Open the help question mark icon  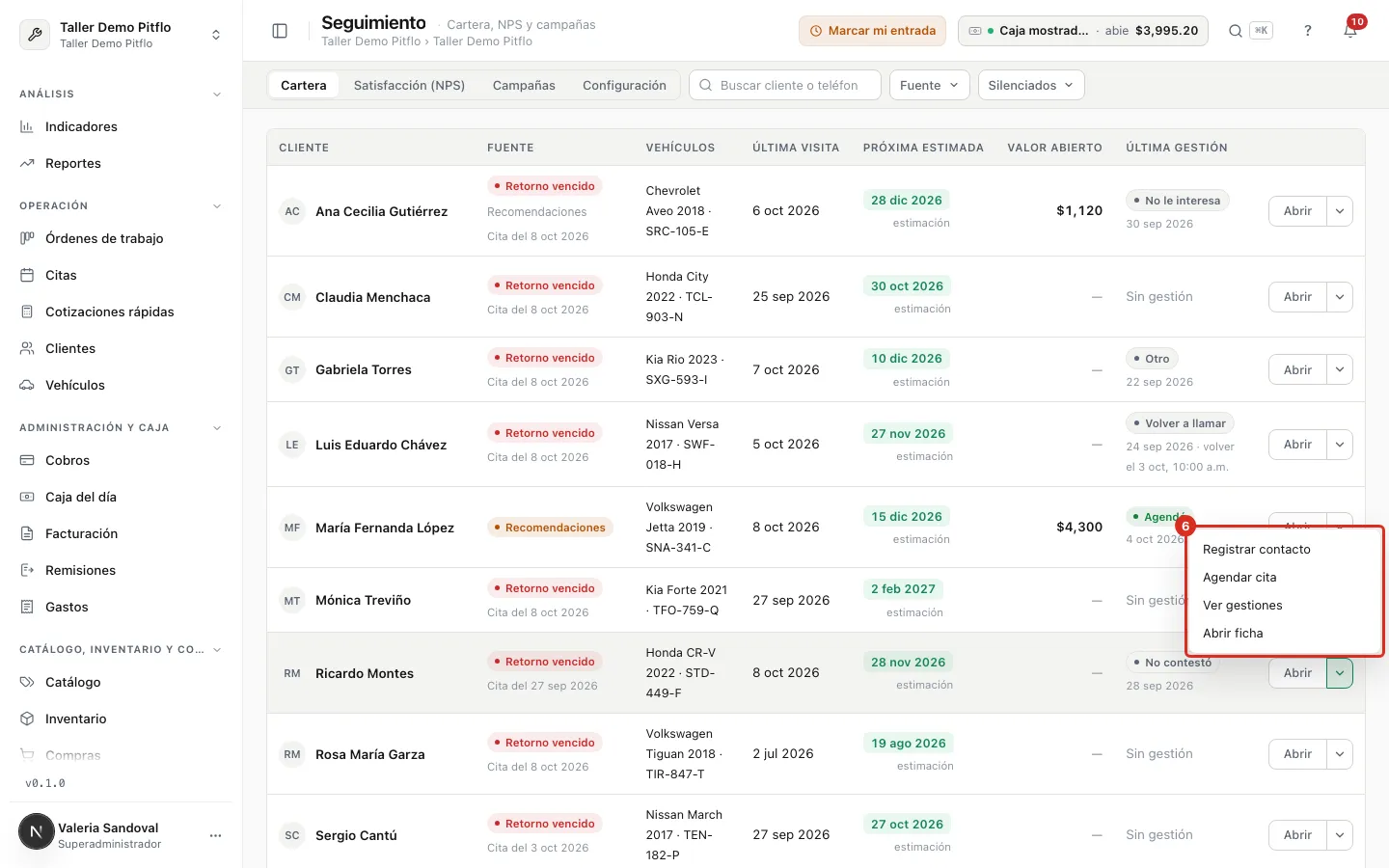[x=1308, y=31]
